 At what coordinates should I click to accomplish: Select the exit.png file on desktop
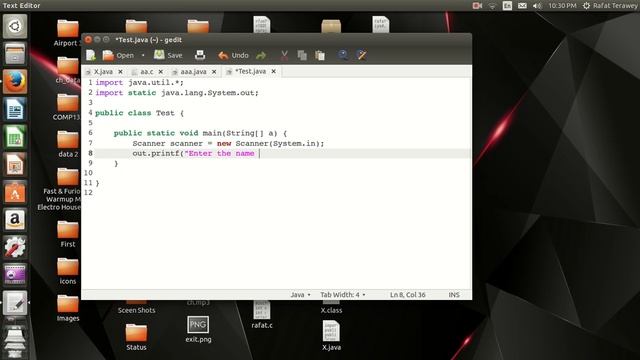pos(198,329)
